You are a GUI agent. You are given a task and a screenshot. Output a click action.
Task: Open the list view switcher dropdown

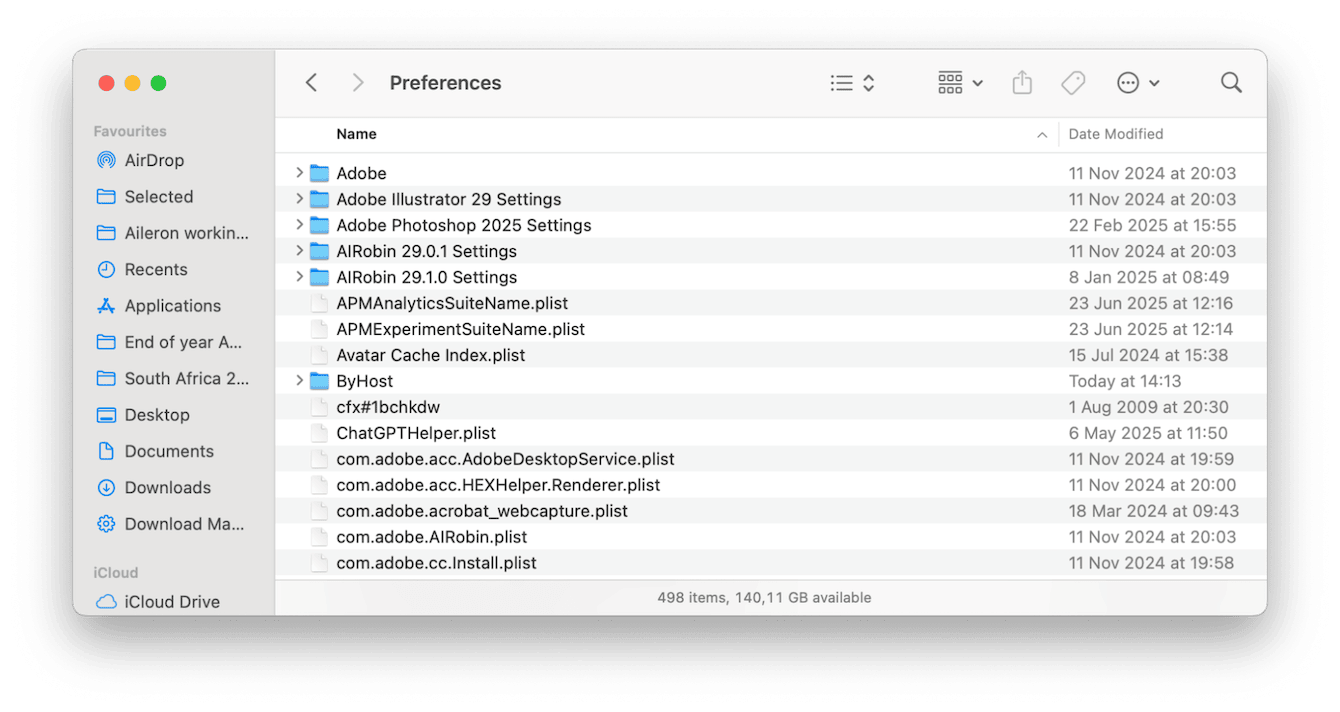click(x=852, y=83)
